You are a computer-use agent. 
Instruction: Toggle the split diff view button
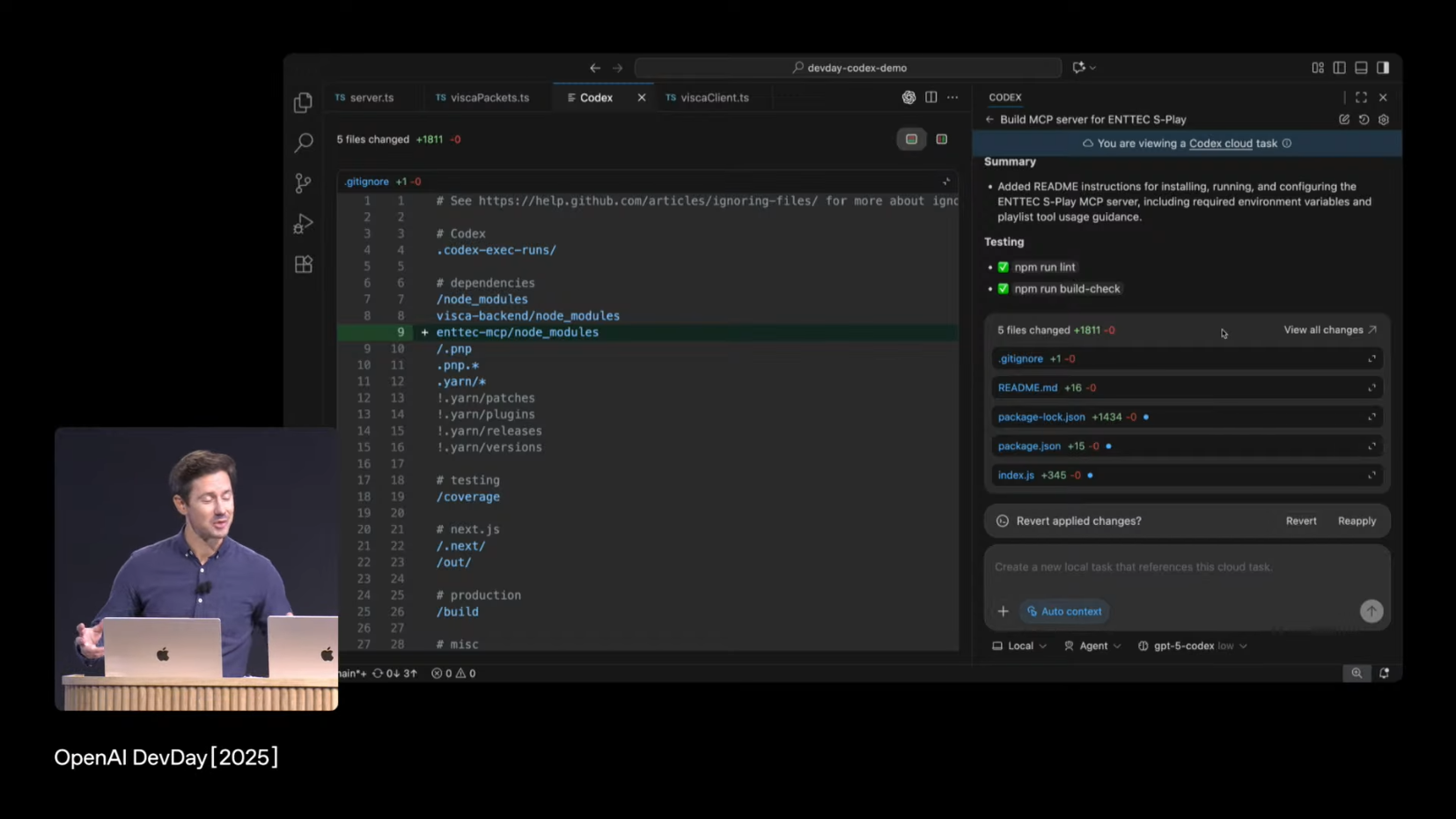941,139
